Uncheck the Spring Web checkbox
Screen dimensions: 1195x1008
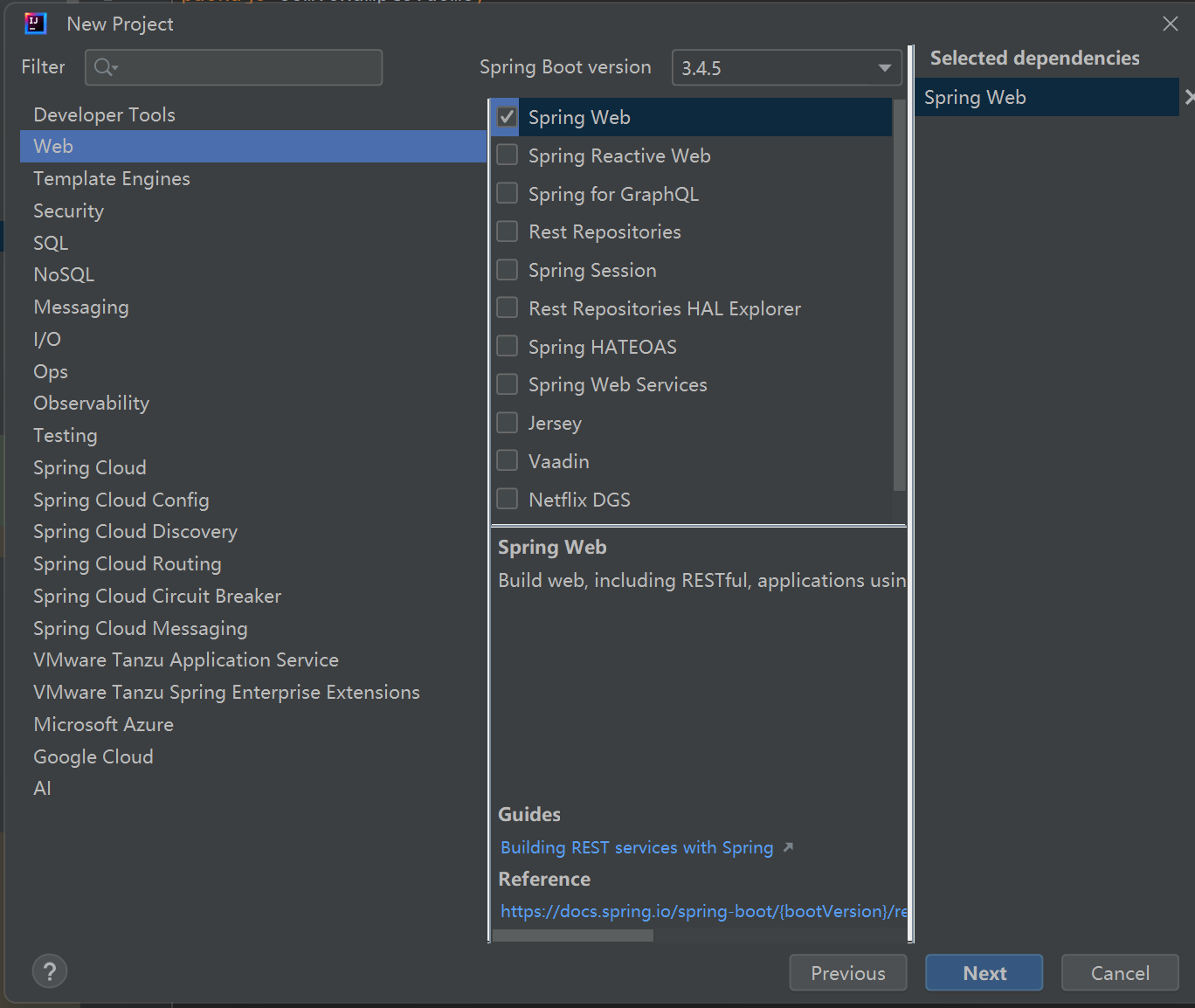point(507,116)
